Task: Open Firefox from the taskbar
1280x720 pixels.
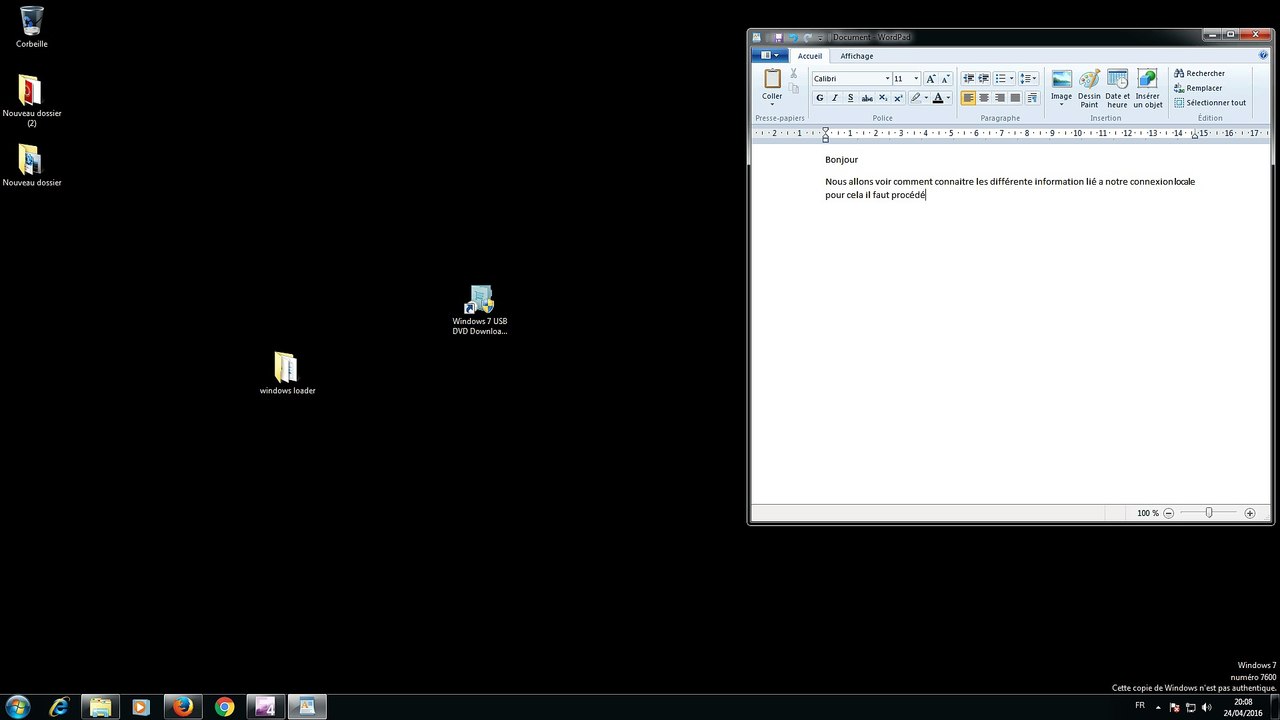Action: pyautogui.click(x=182, y=707)
